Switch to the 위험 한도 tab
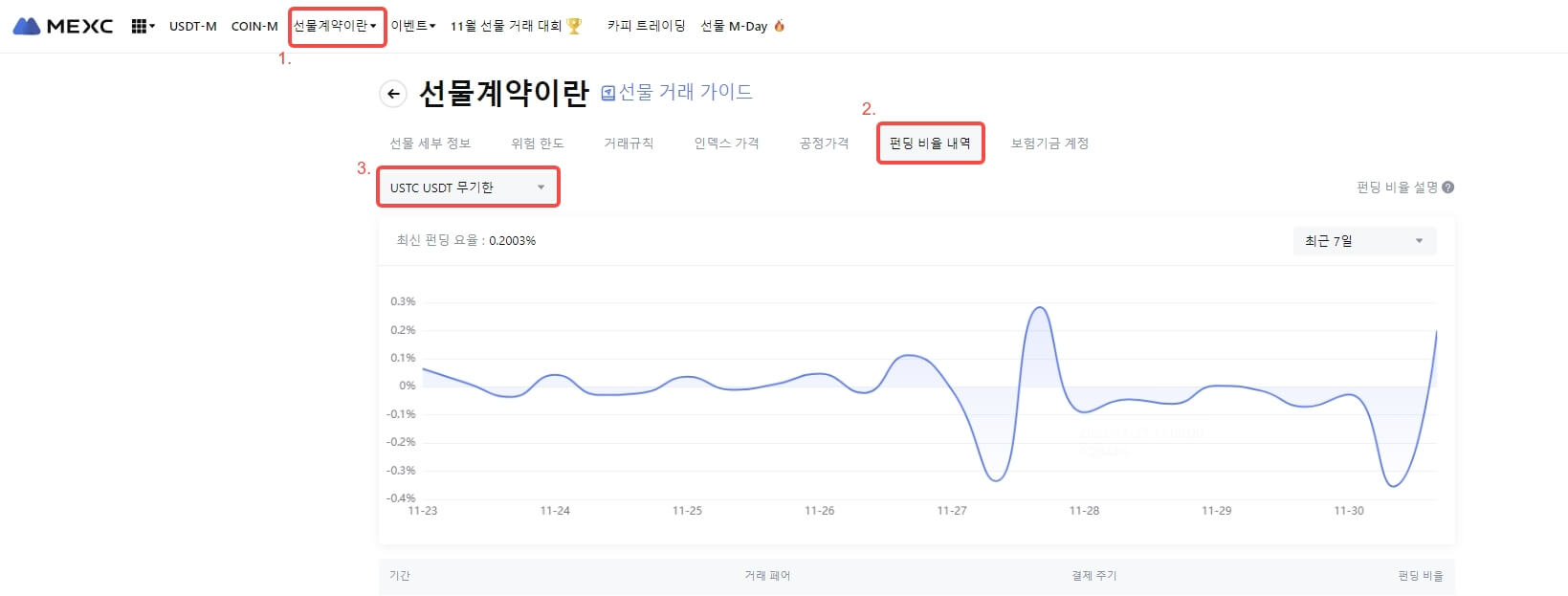The width and height of the screenshot is (1568, 596). (x=537, y=143)
